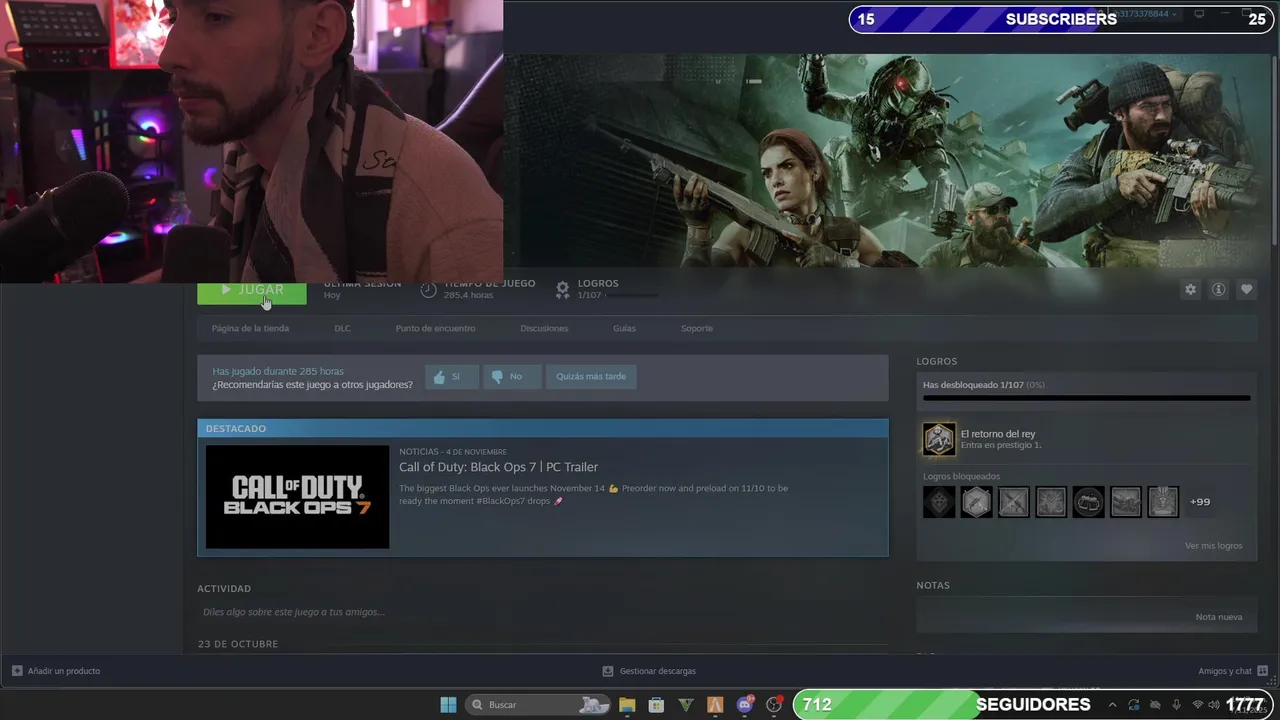Viewport: 1280px width, 720px height.
Task: Recommend game with thumbs-up Sí button
Action: pyautogui.click(x=451, y=376)
